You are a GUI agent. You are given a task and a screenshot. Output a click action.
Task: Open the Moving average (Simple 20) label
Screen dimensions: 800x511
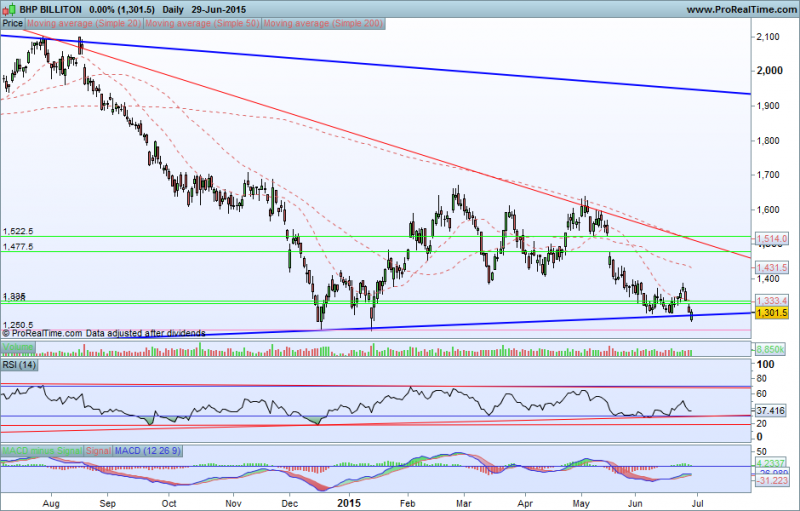[85, 21]
